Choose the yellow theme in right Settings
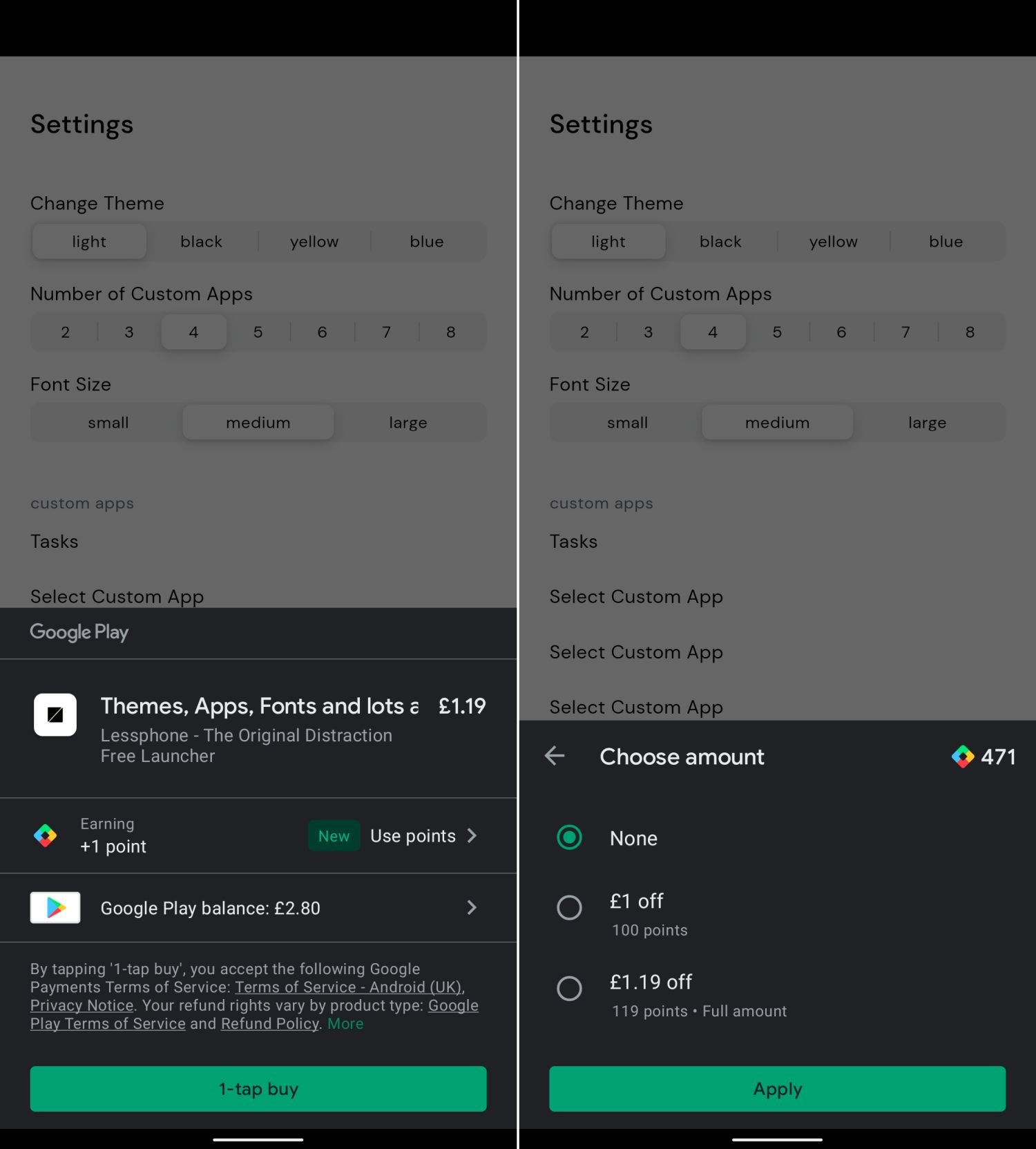This screenshot has width=1036, height=1149. (833, 242)
